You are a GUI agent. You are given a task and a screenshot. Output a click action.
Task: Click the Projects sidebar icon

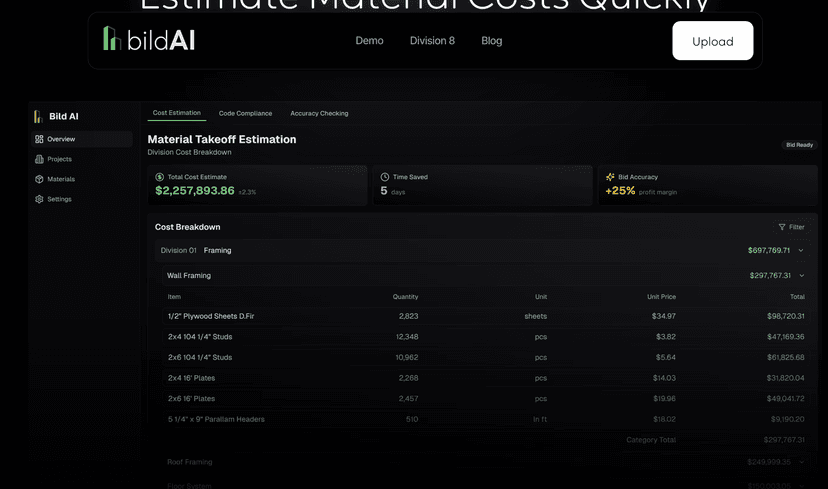coord(39,159)
